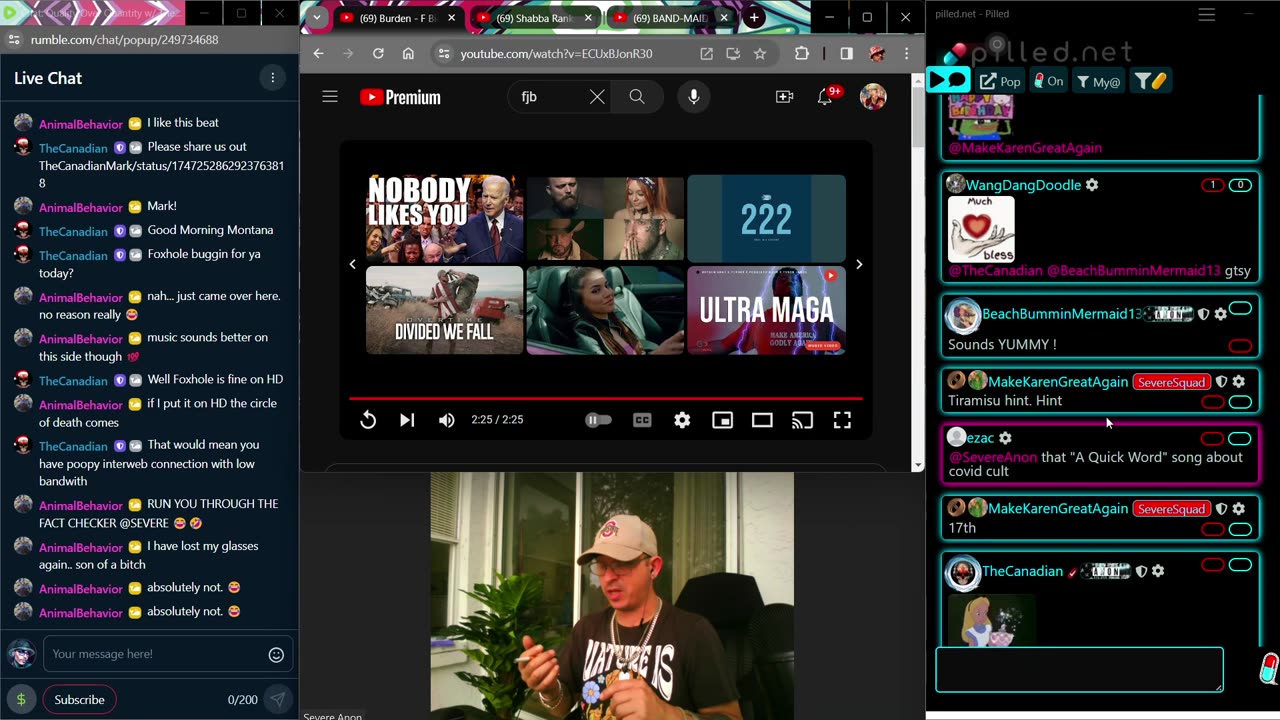The height and width of the screenshot is (720, 1280).
Task: Click the Rumble Subscribe button
Action: (79, 700)
